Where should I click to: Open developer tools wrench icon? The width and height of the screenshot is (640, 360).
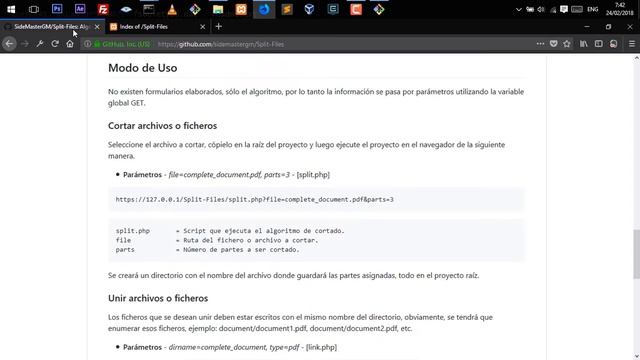click(40, 44)
